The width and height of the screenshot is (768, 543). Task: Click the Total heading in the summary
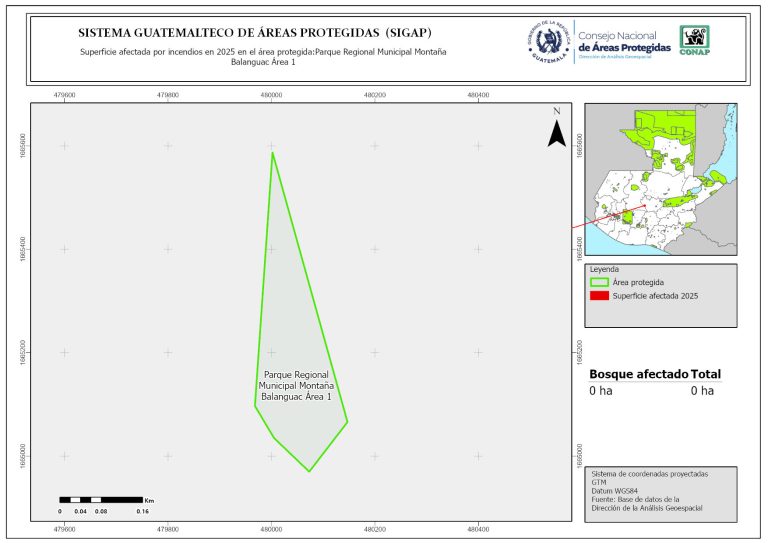tap(705, 374)
